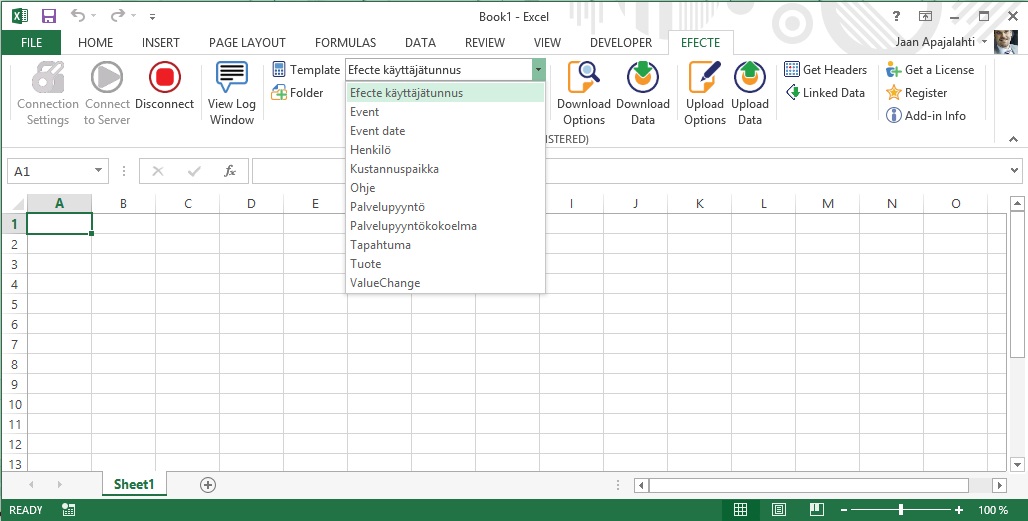Switch to Normal view in status bar
The image size is (1028, 521).
pos(740,510)
